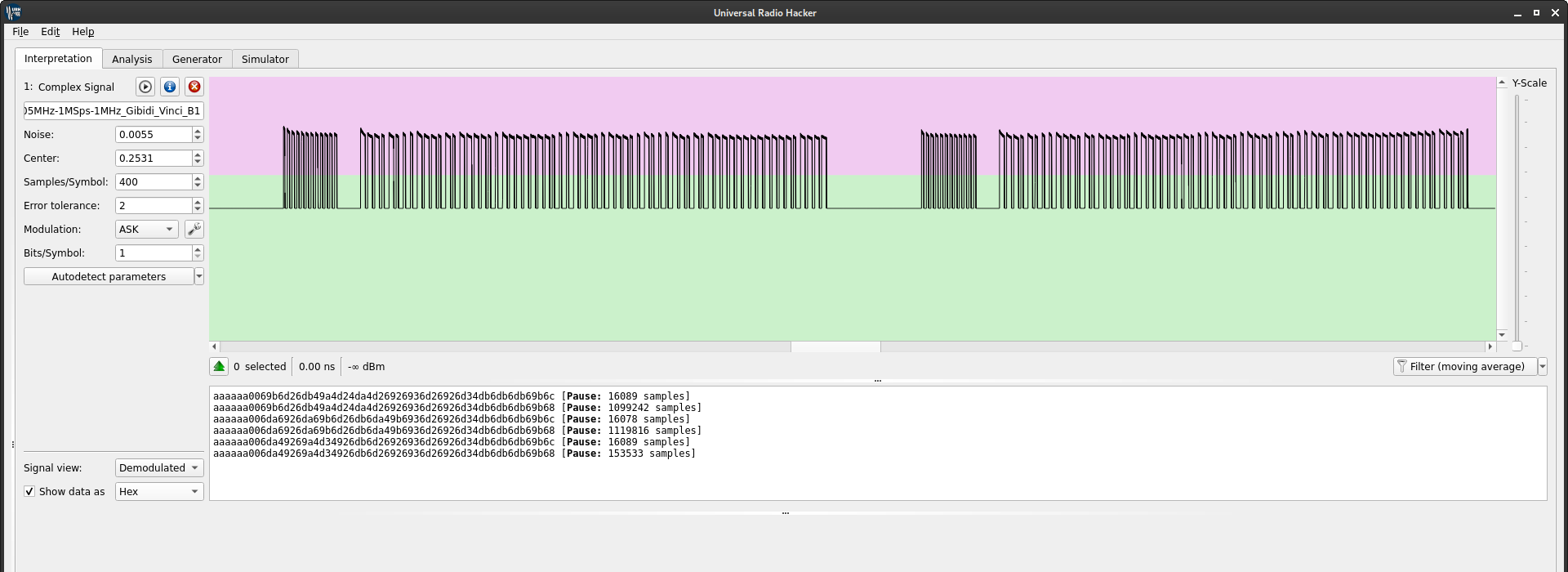The image size is (1568, 572).
Task: Click the filter funnel icon
Action: [x=1402, y=367]
